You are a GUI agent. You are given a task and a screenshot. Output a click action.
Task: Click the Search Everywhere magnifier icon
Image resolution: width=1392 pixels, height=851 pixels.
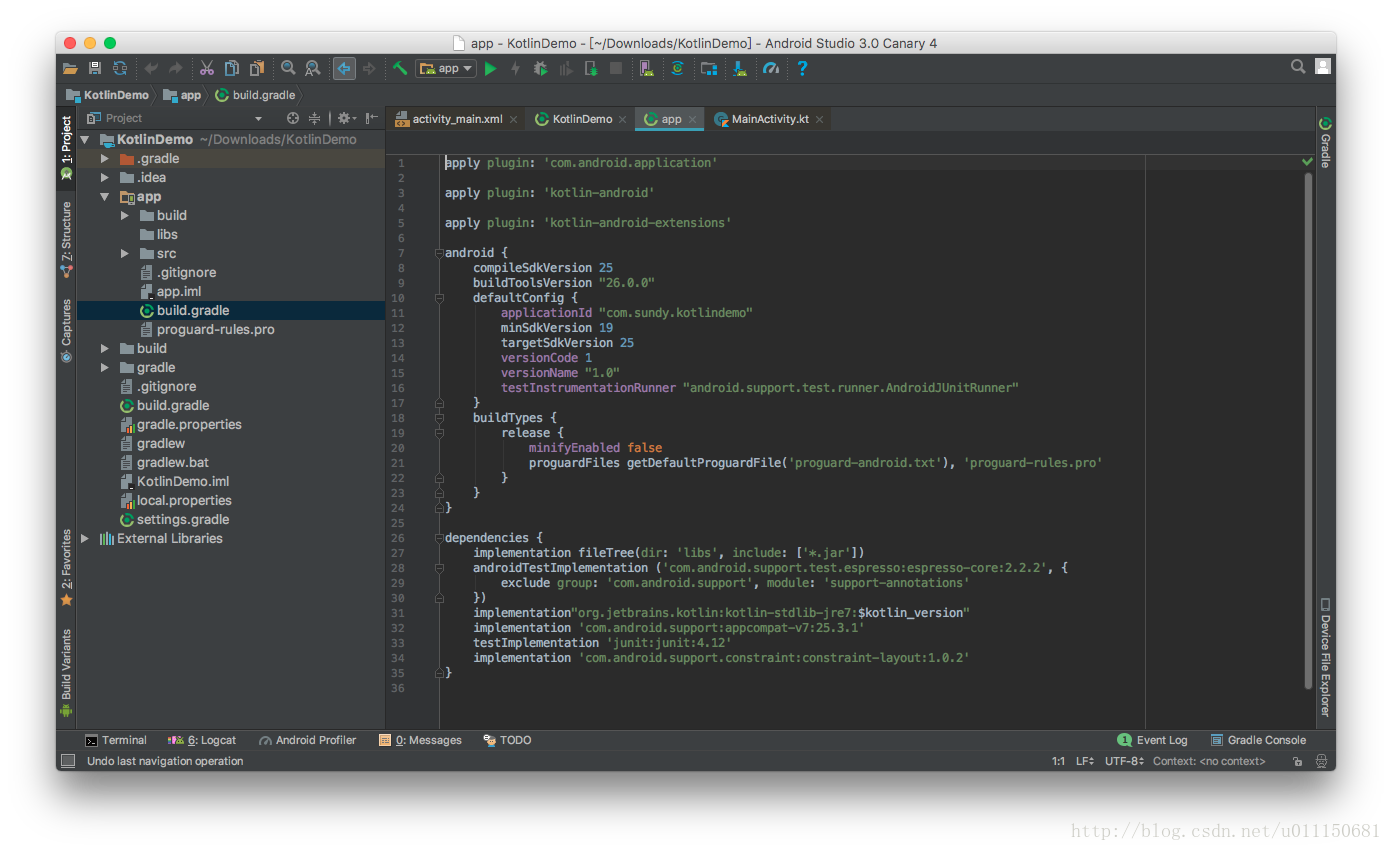(x=1298, y=67)
